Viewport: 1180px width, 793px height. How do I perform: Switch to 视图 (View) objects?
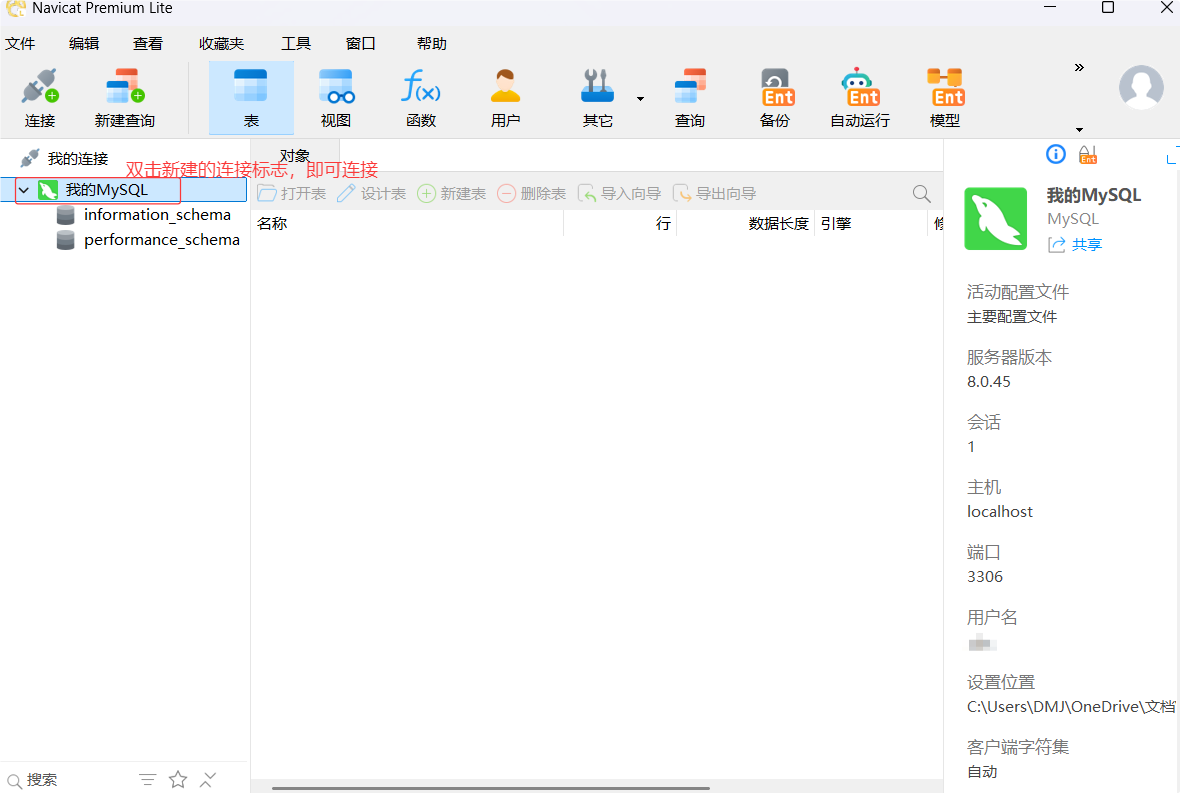336,98
